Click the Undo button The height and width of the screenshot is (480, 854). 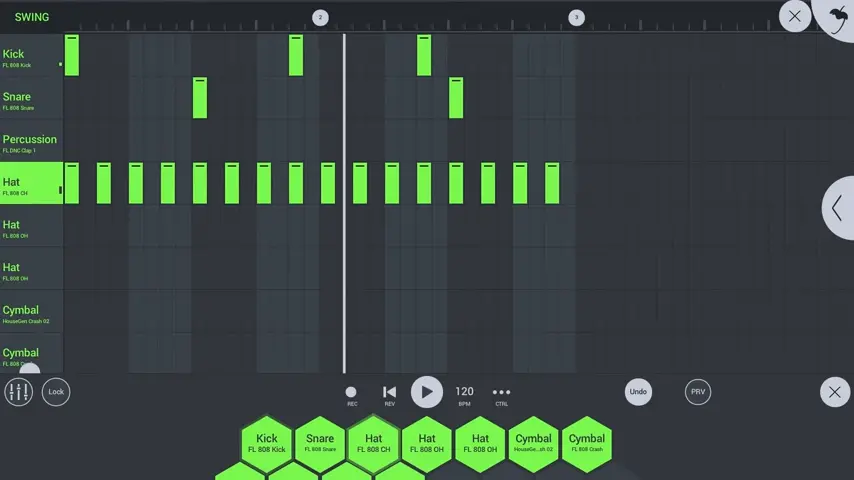click(x=638, y=392)
